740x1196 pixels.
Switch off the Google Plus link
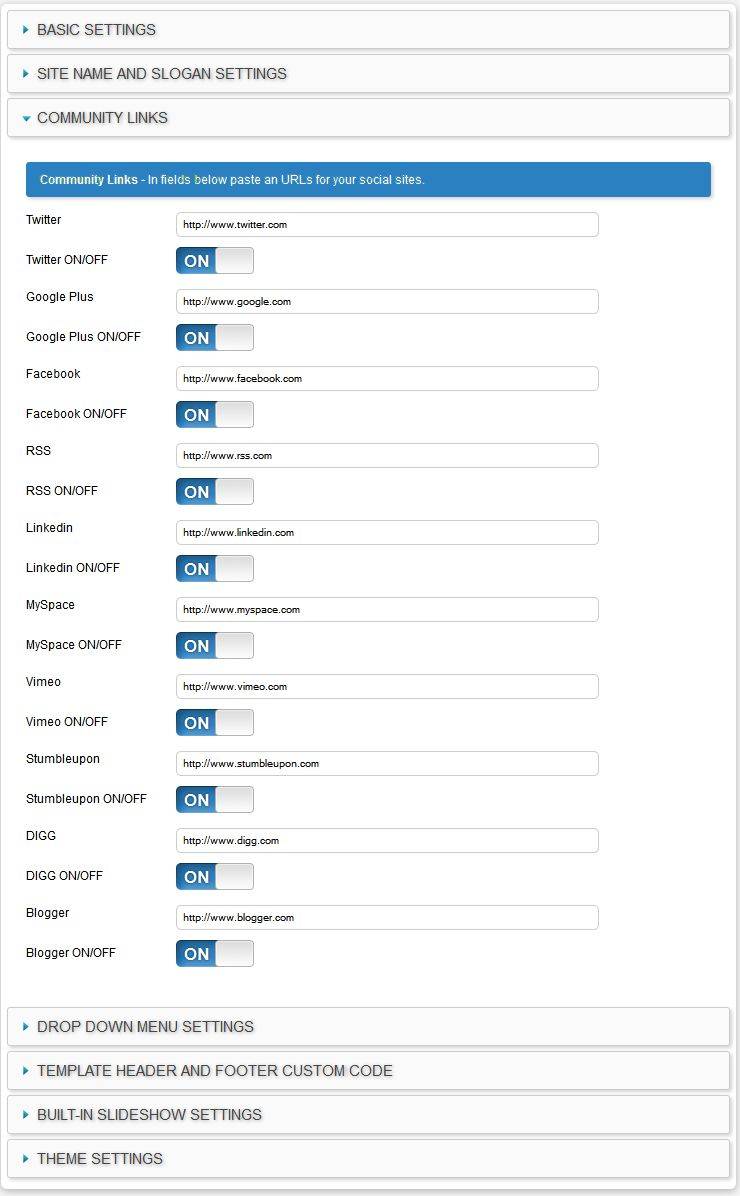215,338
